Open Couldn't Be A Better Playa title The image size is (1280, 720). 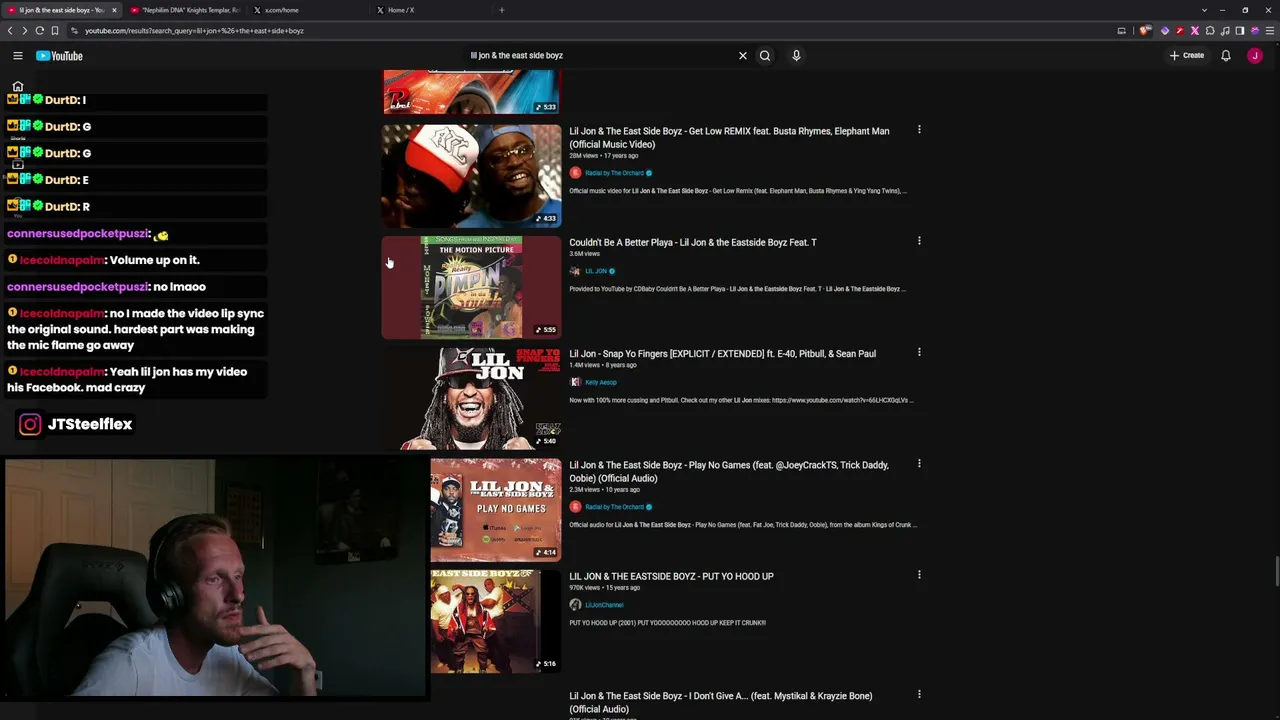tap(693, 242)
